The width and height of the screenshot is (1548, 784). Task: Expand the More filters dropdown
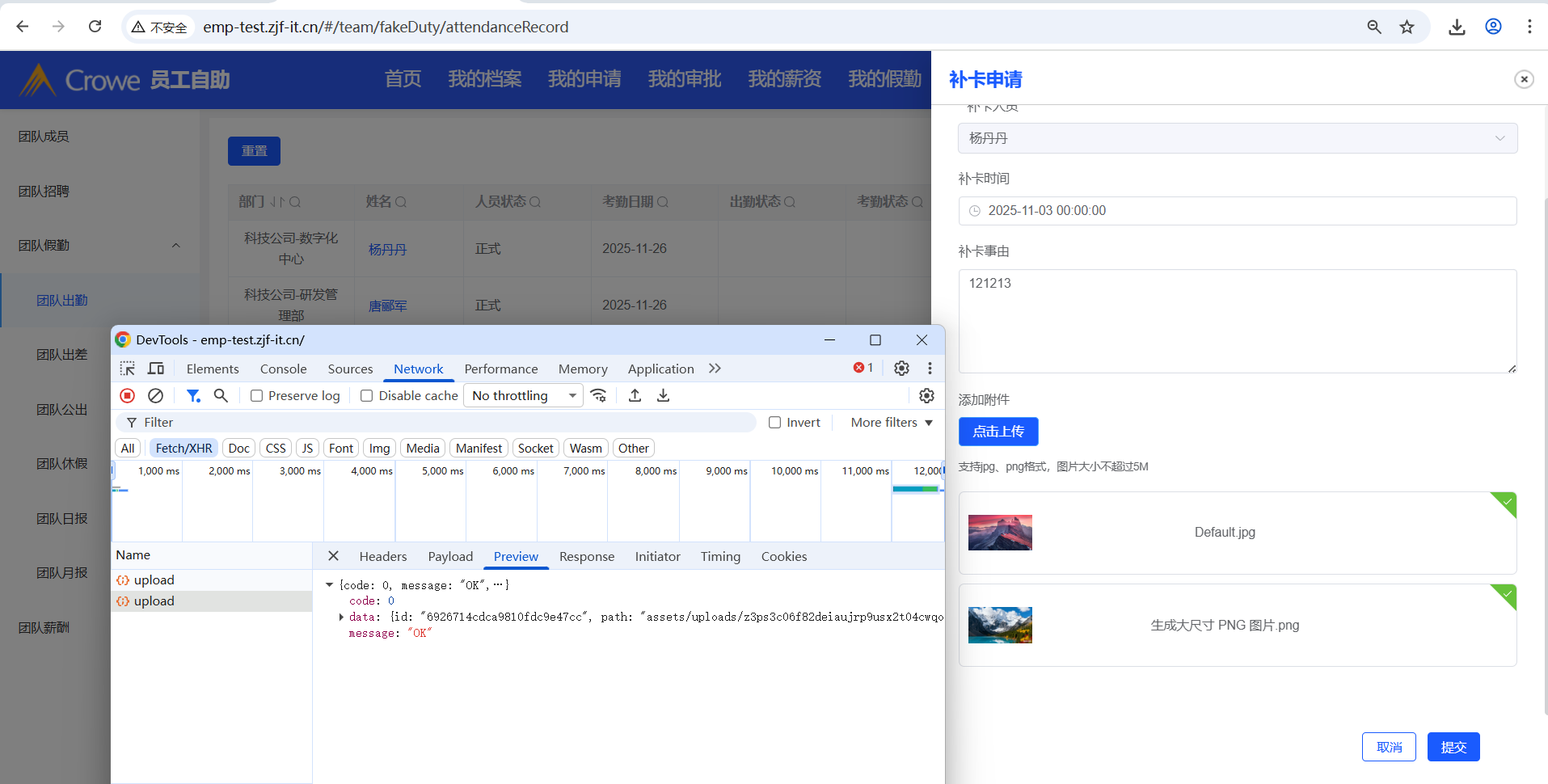(x=891, y=423)
